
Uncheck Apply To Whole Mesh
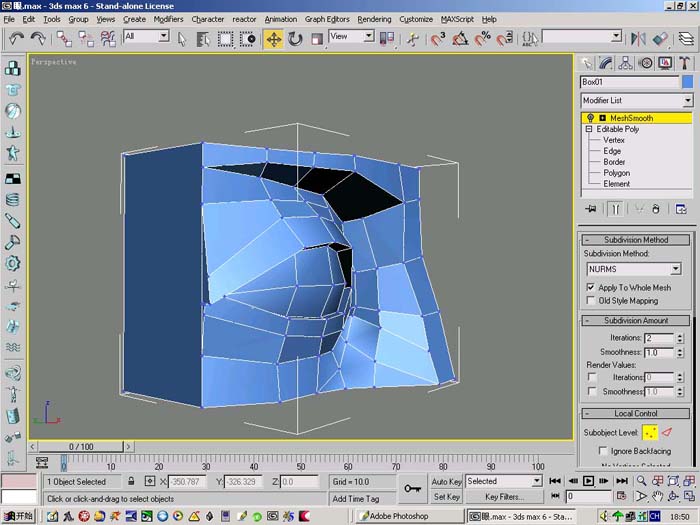tap(591, 287)
